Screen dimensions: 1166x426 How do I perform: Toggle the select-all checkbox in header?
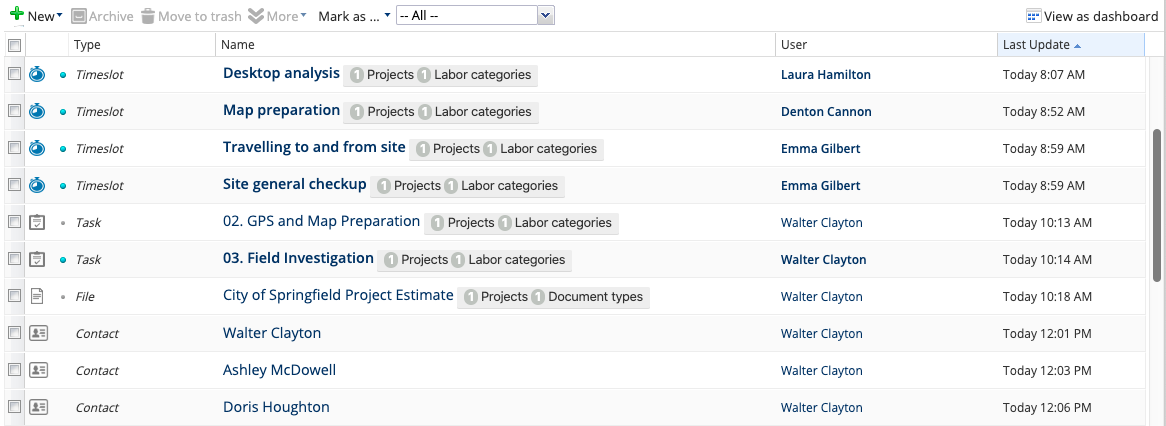point(13,45)
